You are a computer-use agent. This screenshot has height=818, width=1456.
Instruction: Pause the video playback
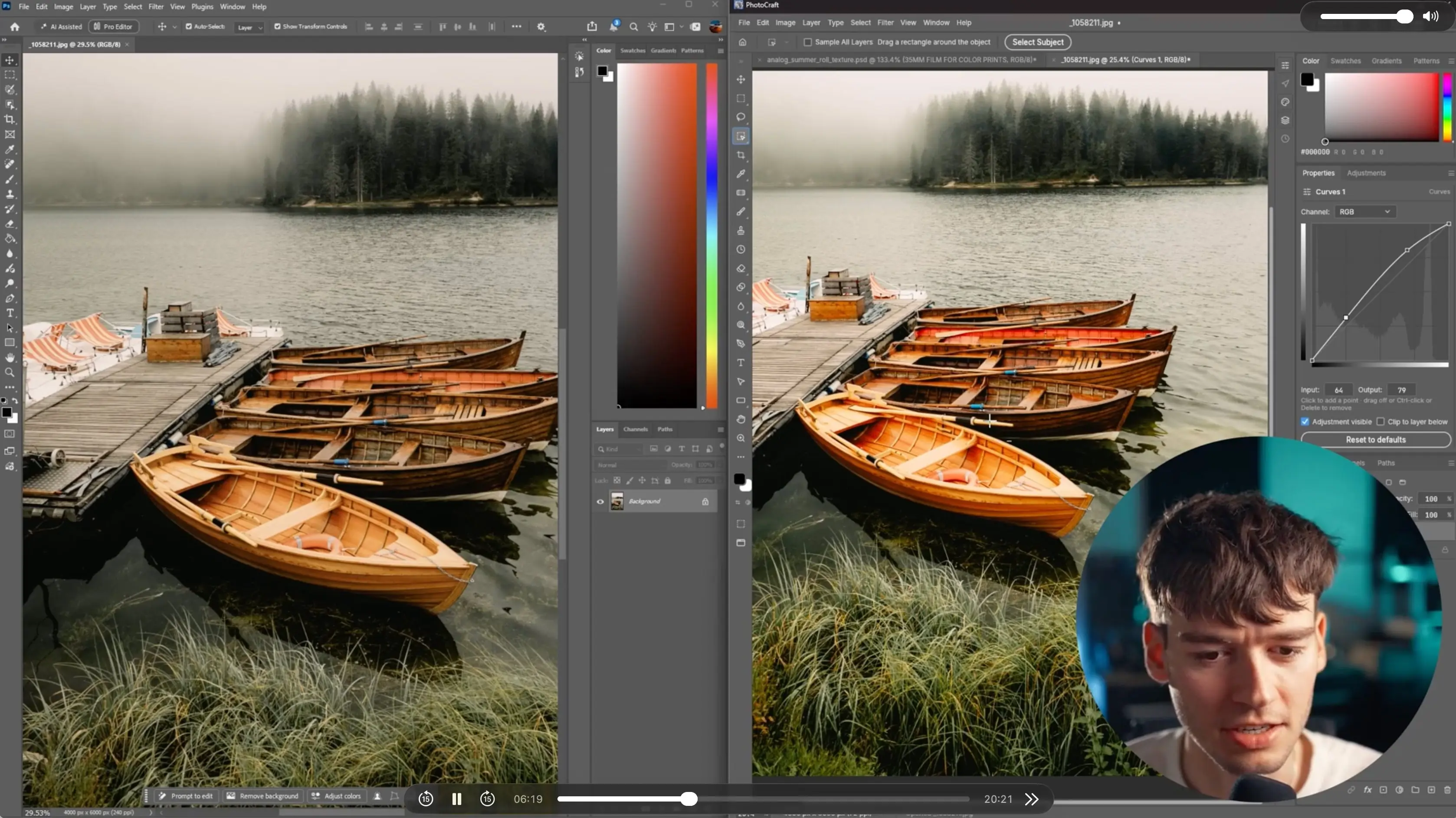(x=456, y=799)
